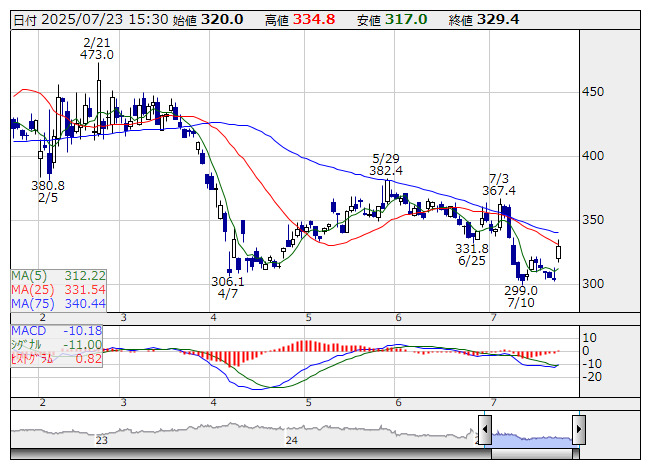
Task: Click the 380.8 2/5 low label
Action: click(x=48, y=191)
